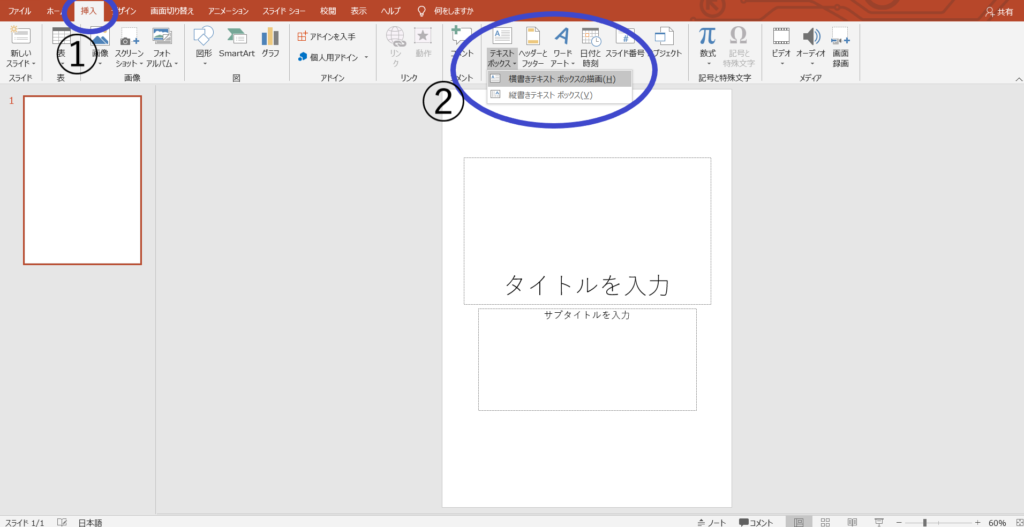Image resolution: width=1024 pixels, height=527 pixels.
Task: Click the zoom in plus button
Action: [978, 522]
